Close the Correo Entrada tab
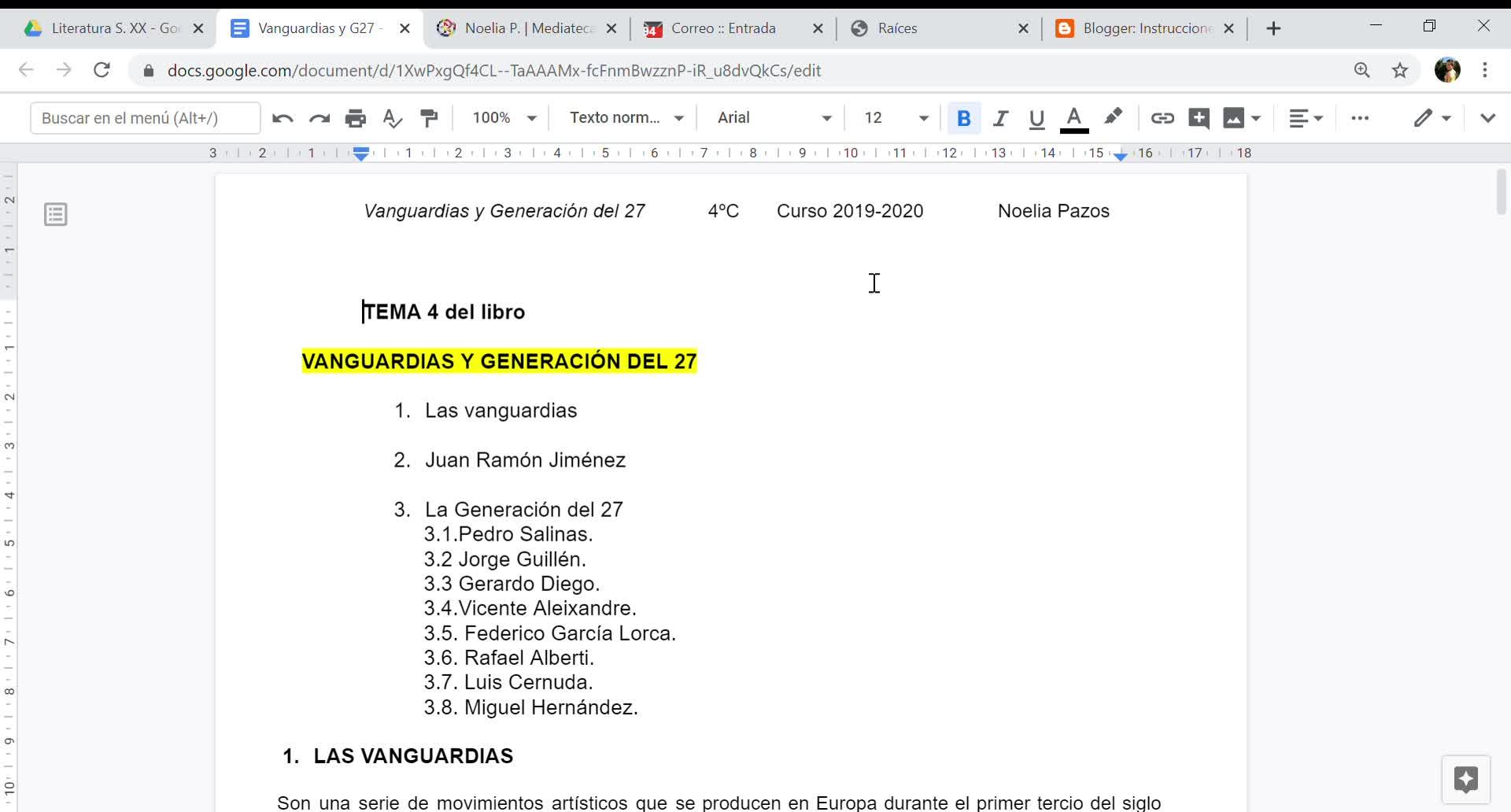Image resolution: width=1511 pixels, height=812 pixels. pos(818,28)
